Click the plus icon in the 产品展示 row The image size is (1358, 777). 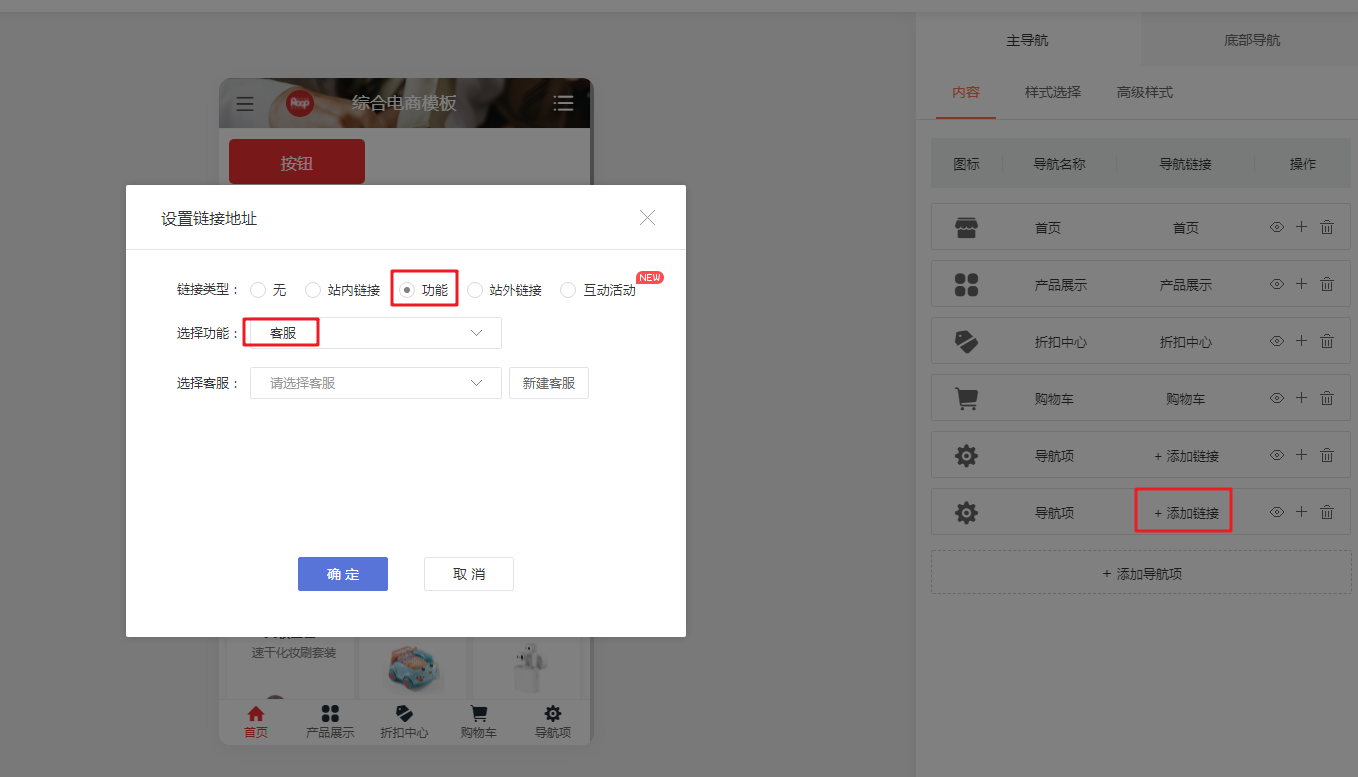pos(1301,284)
